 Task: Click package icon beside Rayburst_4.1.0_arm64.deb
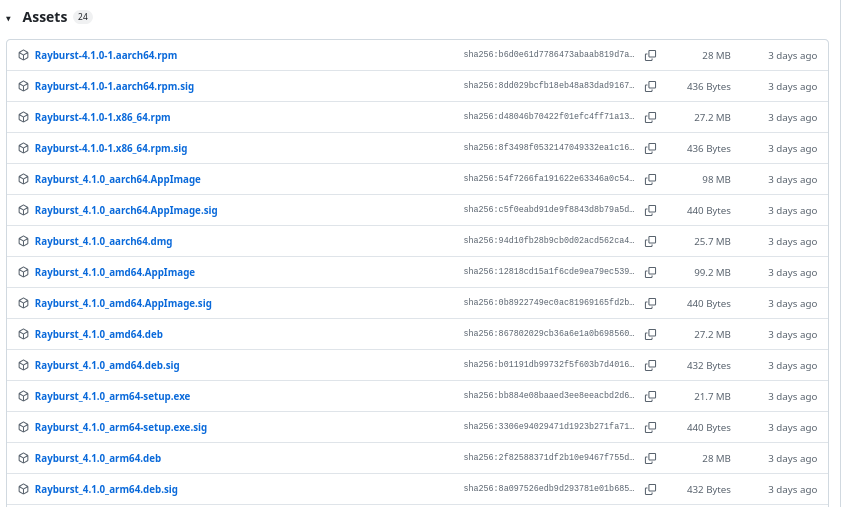tap(23, 458)
